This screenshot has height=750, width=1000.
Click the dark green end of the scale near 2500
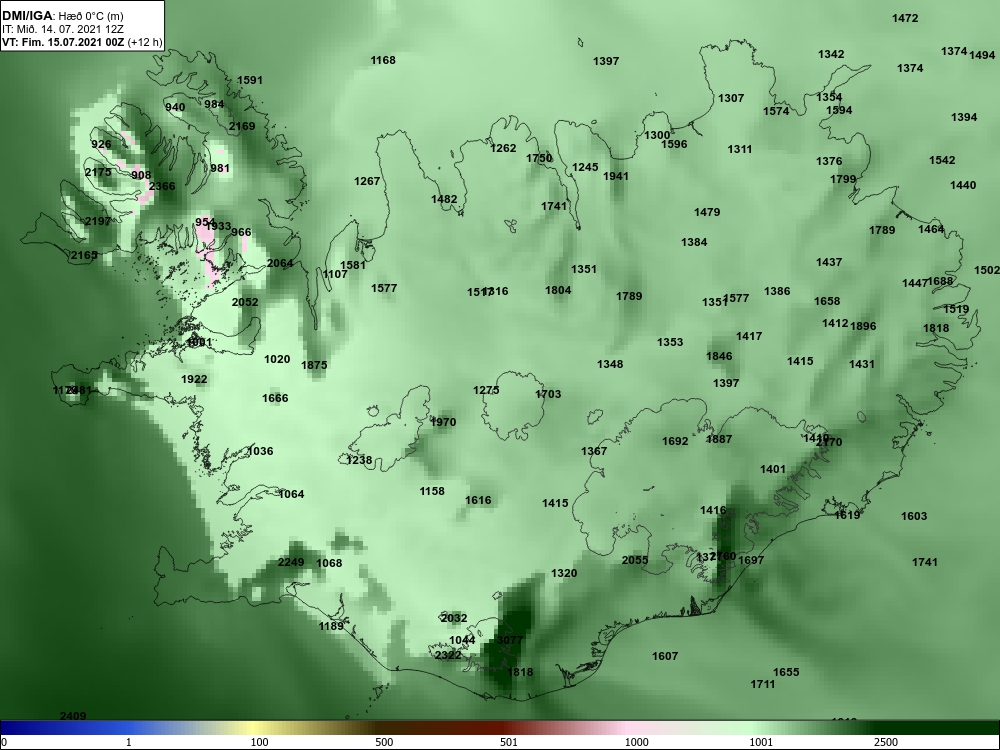point(938,728)
